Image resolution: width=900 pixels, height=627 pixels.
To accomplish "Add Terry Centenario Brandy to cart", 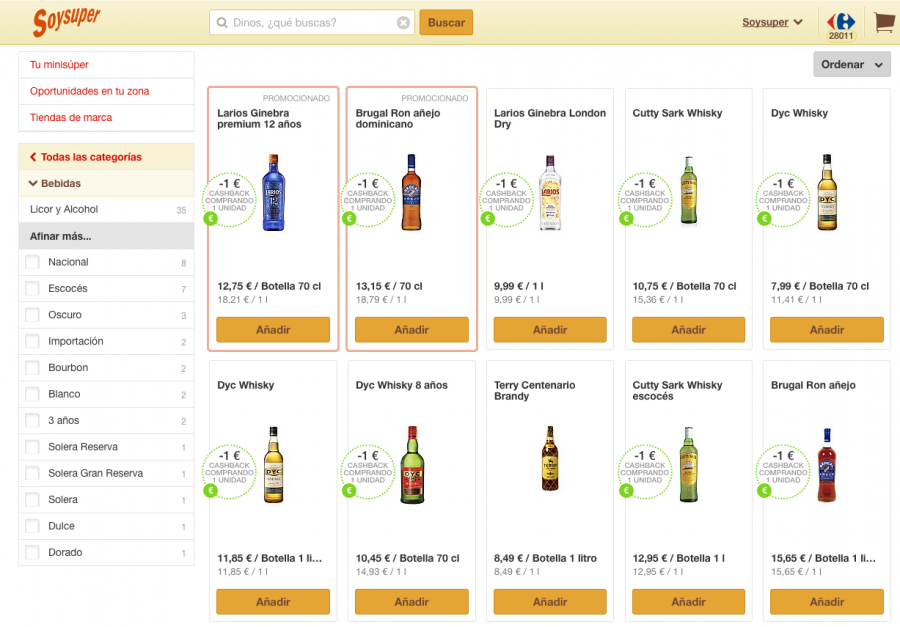I will [x=550, y=602].
